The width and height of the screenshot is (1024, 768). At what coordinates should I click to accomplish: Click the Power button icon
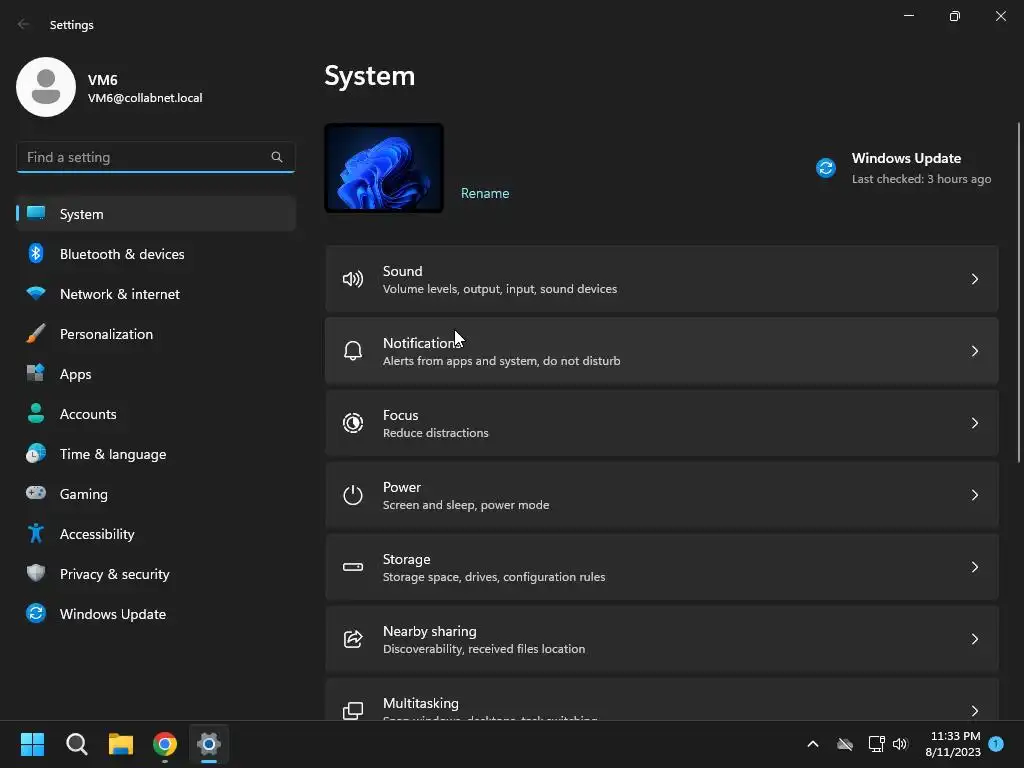click(353, 494)
